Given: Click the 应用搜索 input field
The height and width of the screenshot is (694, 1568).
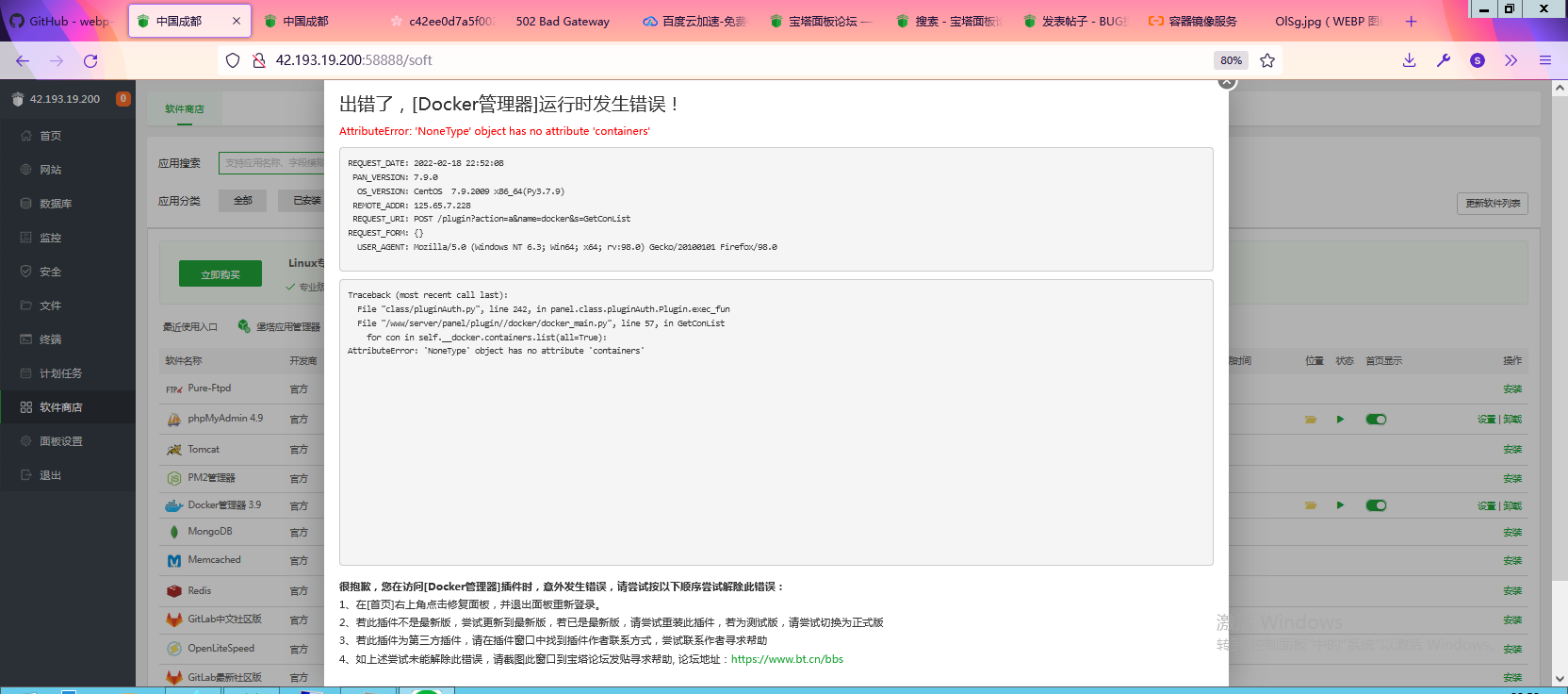Looking at the screenshot, I should pyautogui.click(x=271, y=163).
